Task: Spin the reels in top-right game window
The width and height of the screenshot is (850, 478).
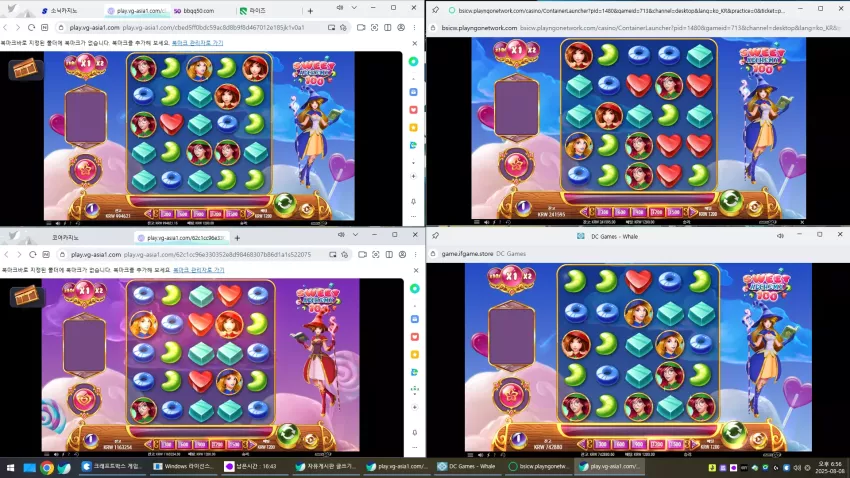Action: [730, 200]
